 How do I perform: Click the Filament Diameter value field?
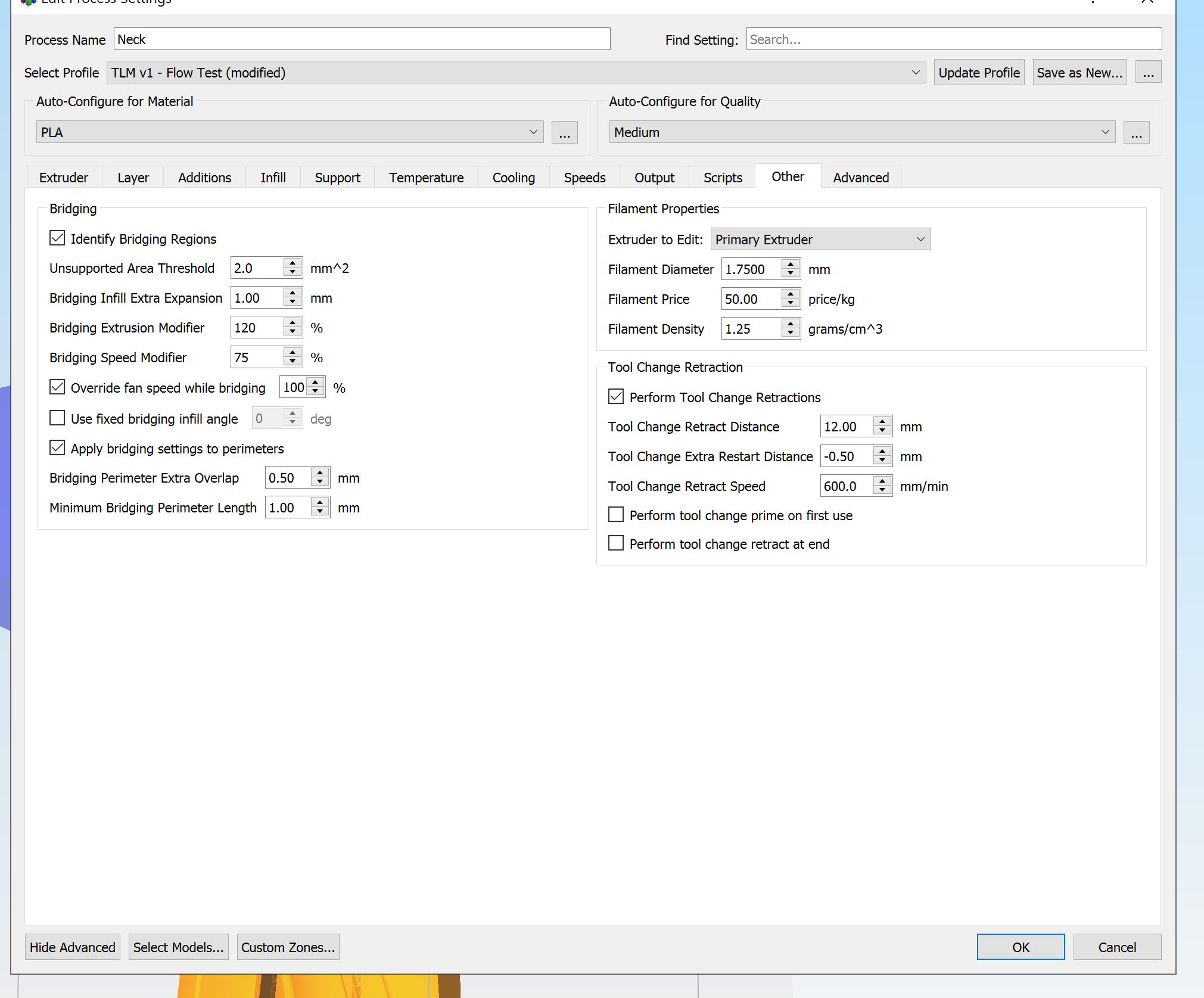(751, 269)
